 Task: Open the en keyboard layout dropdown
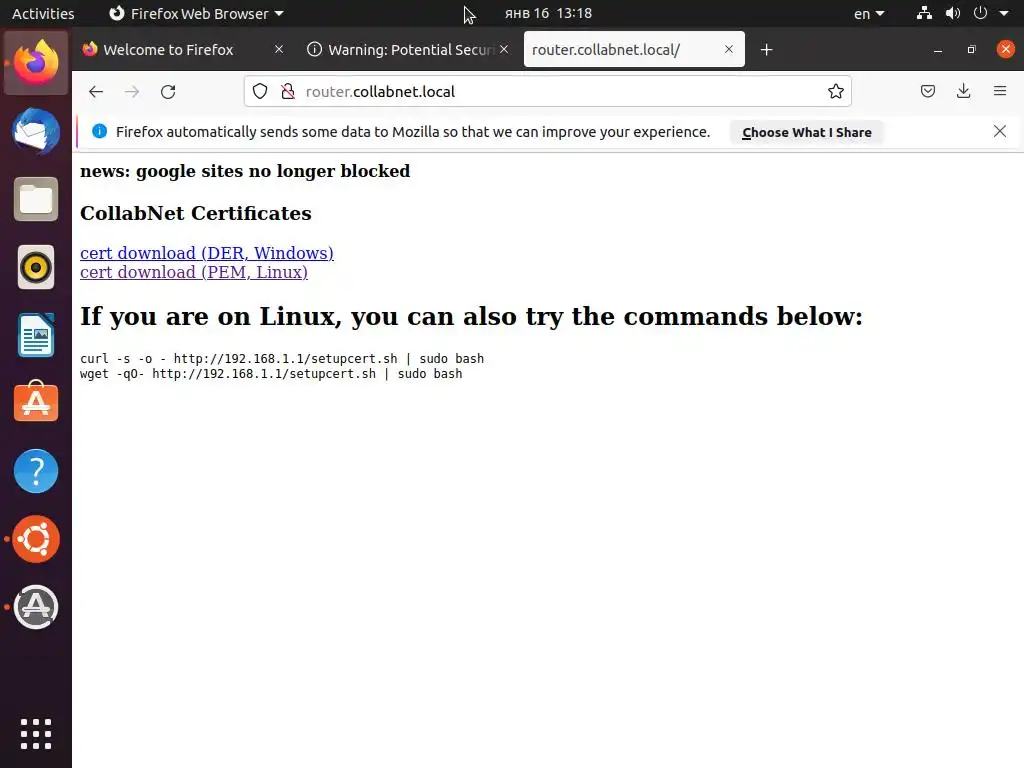coord(869,13)
